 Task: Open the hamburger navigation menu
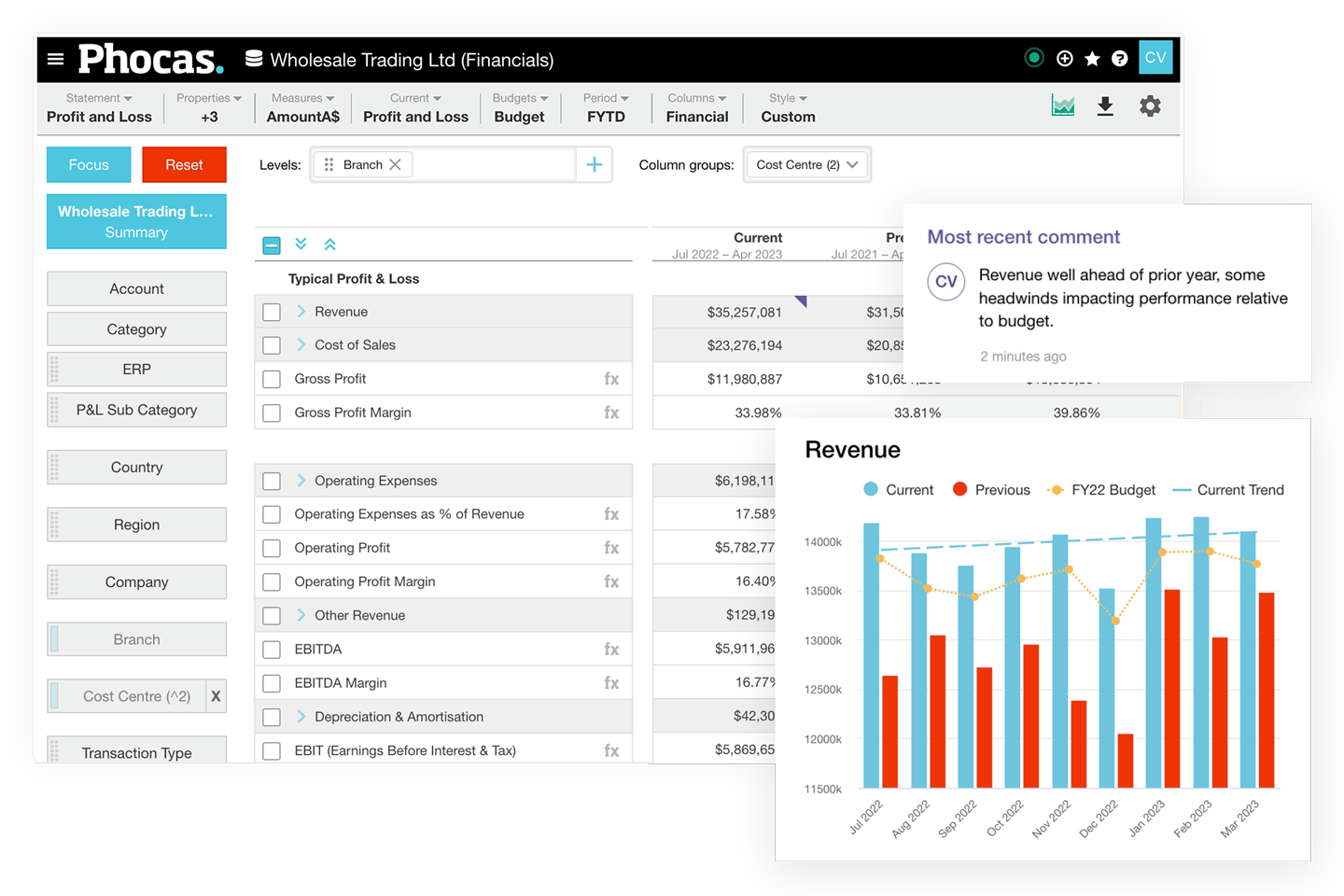pyautogui.click(x=56, y=58)
